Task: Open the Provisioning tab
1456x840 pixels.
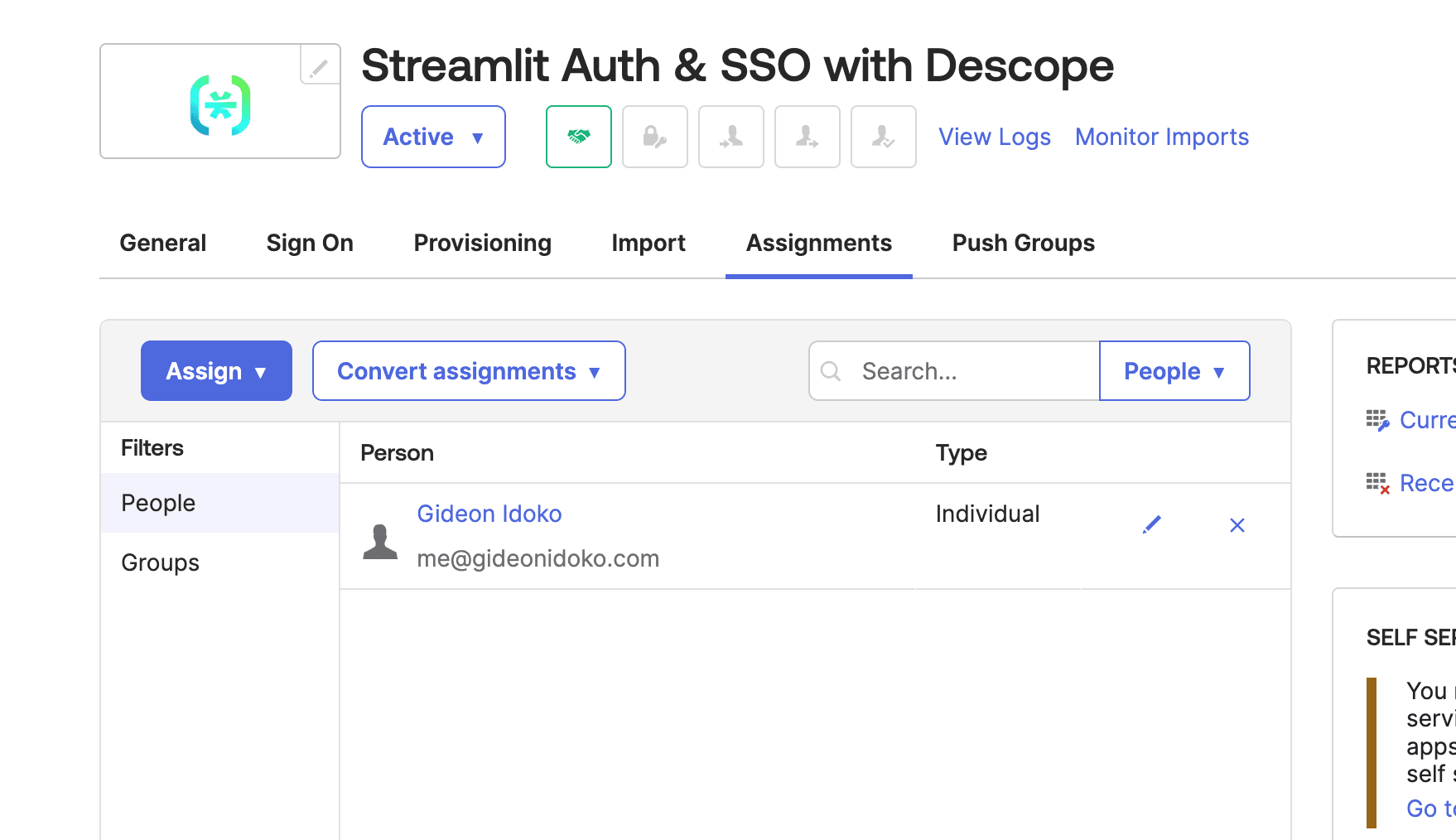Action: tap(483, 243)
